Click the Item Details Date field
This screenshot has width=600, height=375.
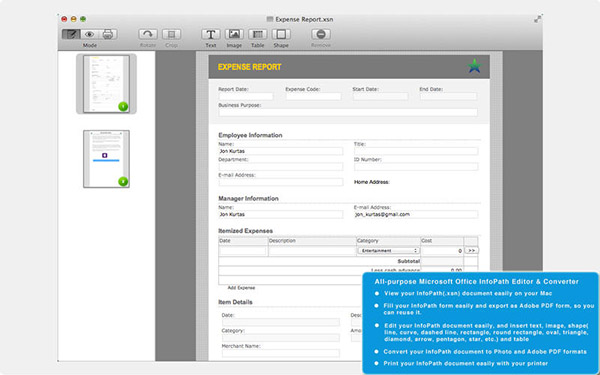coord(280,322)
